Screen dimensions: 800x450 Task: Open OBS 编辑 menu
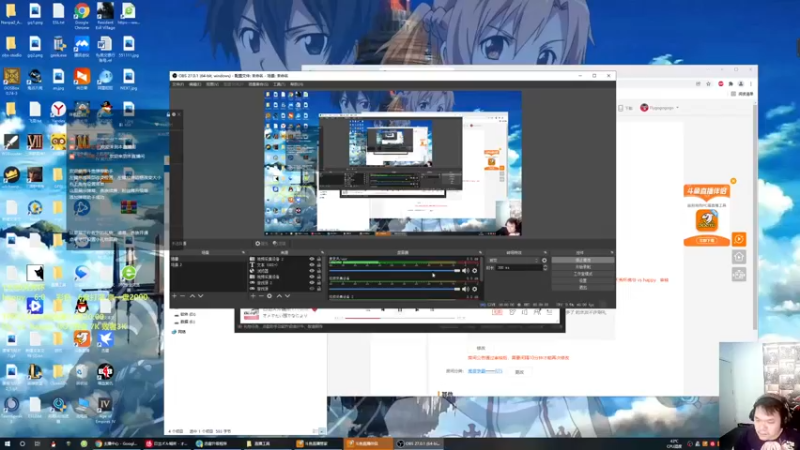click(195, 84)
